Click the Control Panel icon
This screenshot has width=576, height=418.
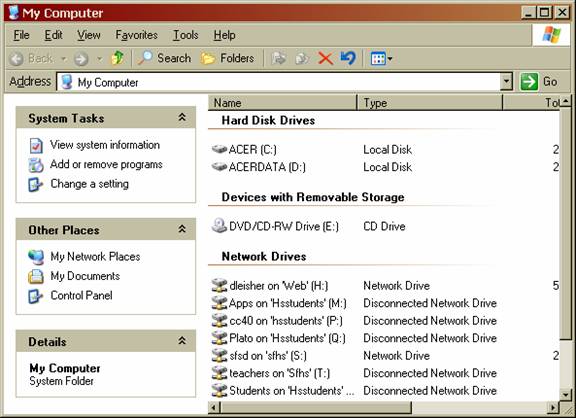36,296
